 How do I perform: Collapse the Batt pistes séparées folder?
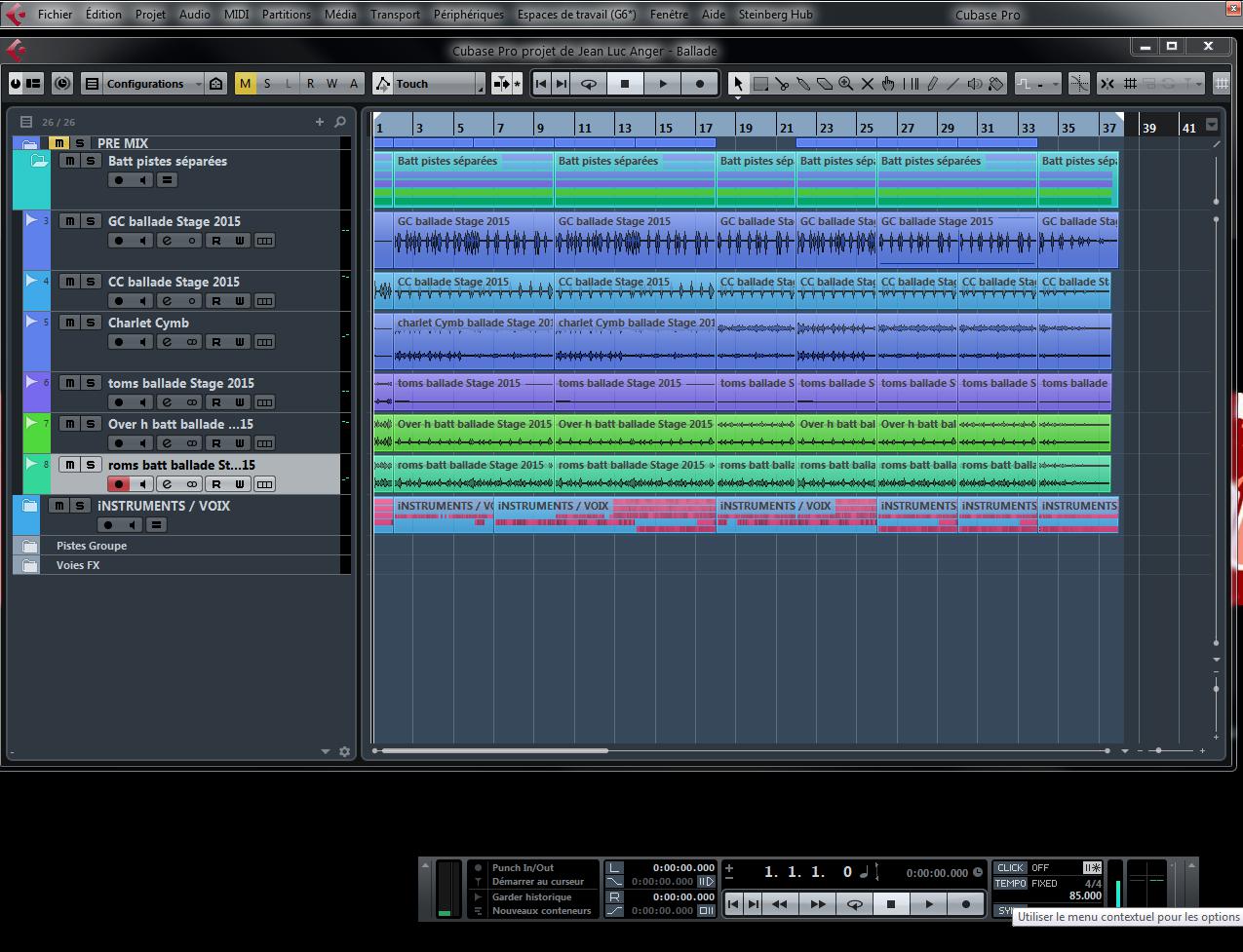coord(39,162)
